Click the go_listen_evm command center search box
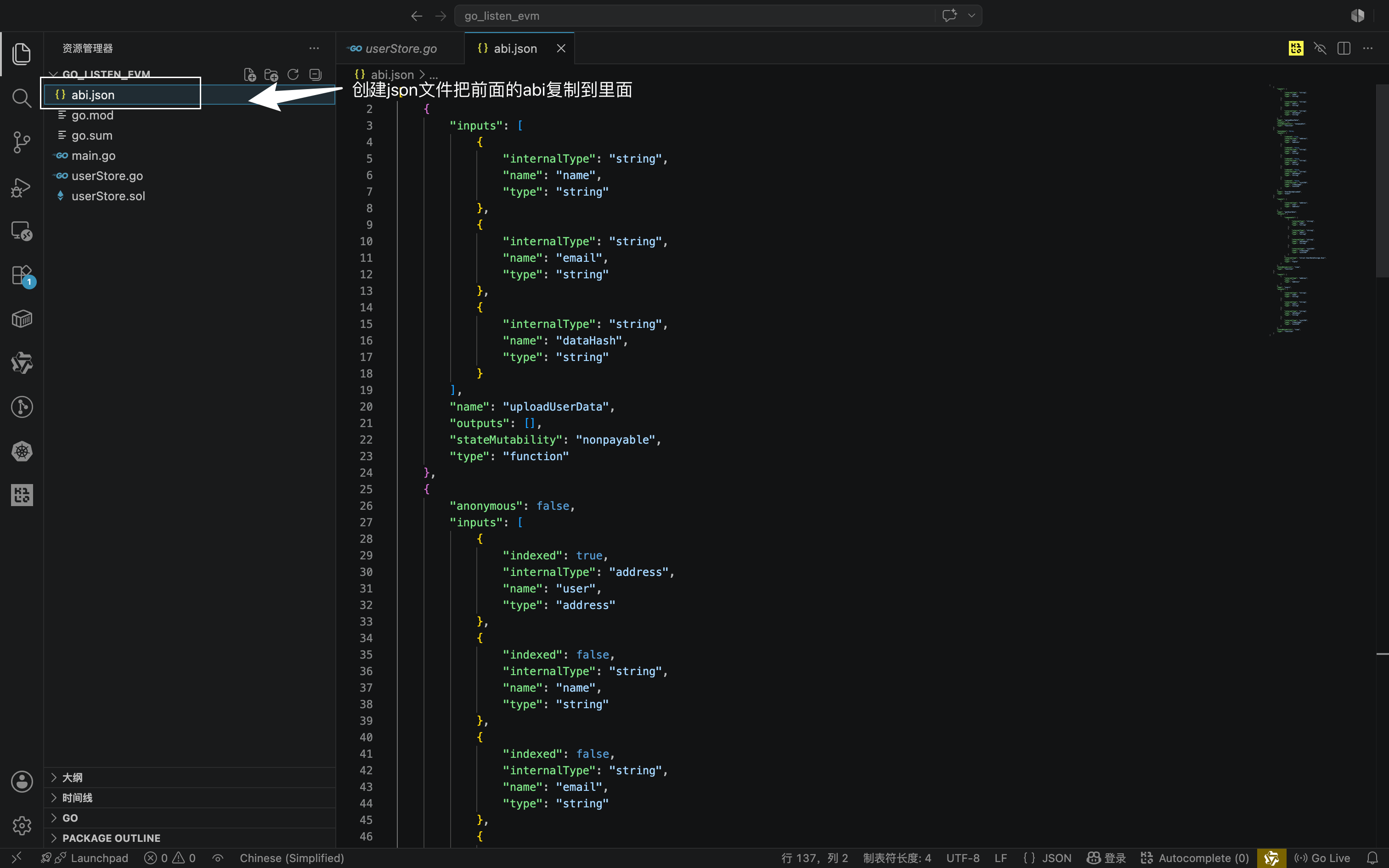The width and height of the screenshot is (1389, 868). [x=717, y=16]
